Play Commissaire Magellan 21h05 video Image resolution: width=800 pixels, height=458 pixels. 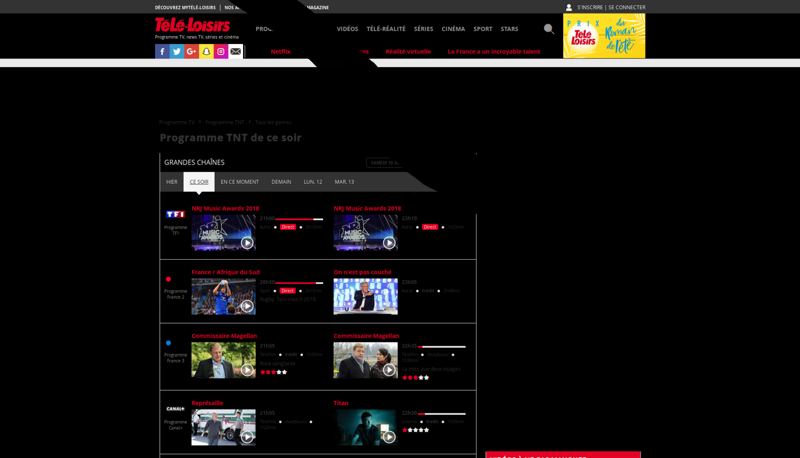pyautogui.click(x=247, y=370)
